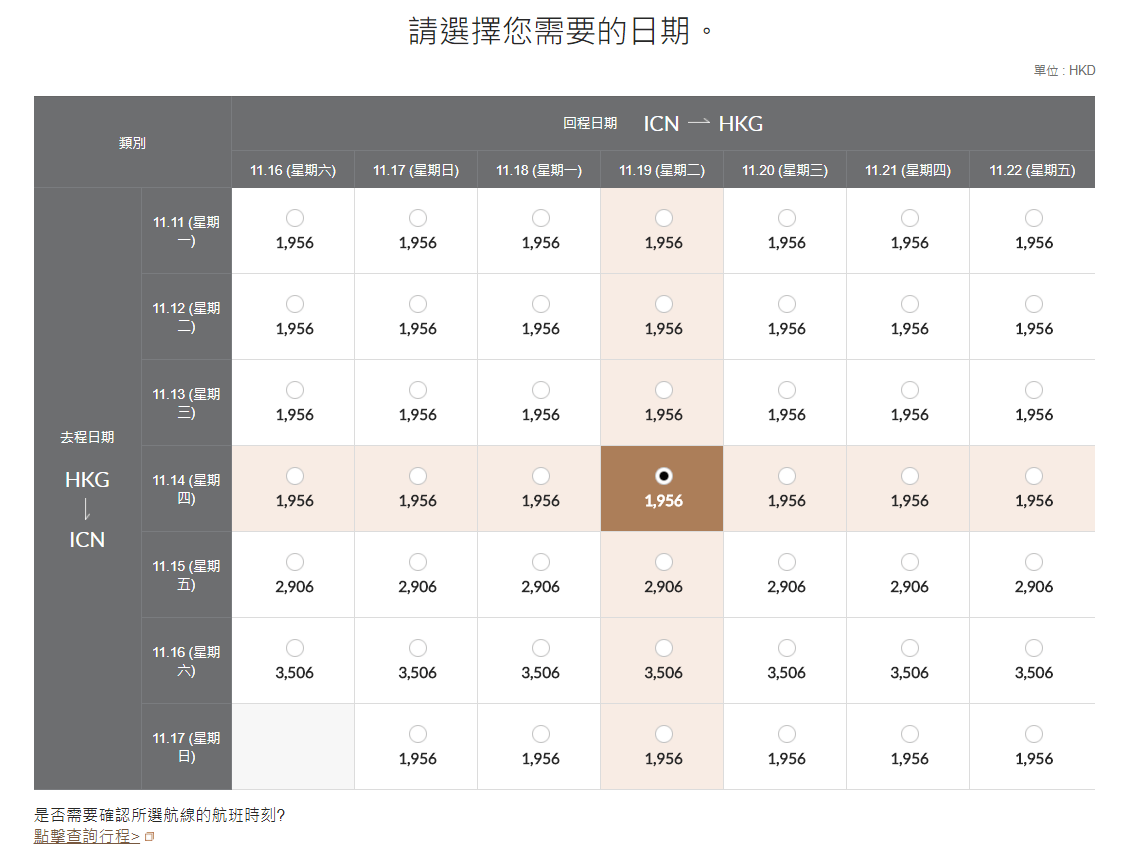Choose 2,906 fare radio returning 11.19
Viewport: 1128px width, 868px height.
tap(664, 562)
